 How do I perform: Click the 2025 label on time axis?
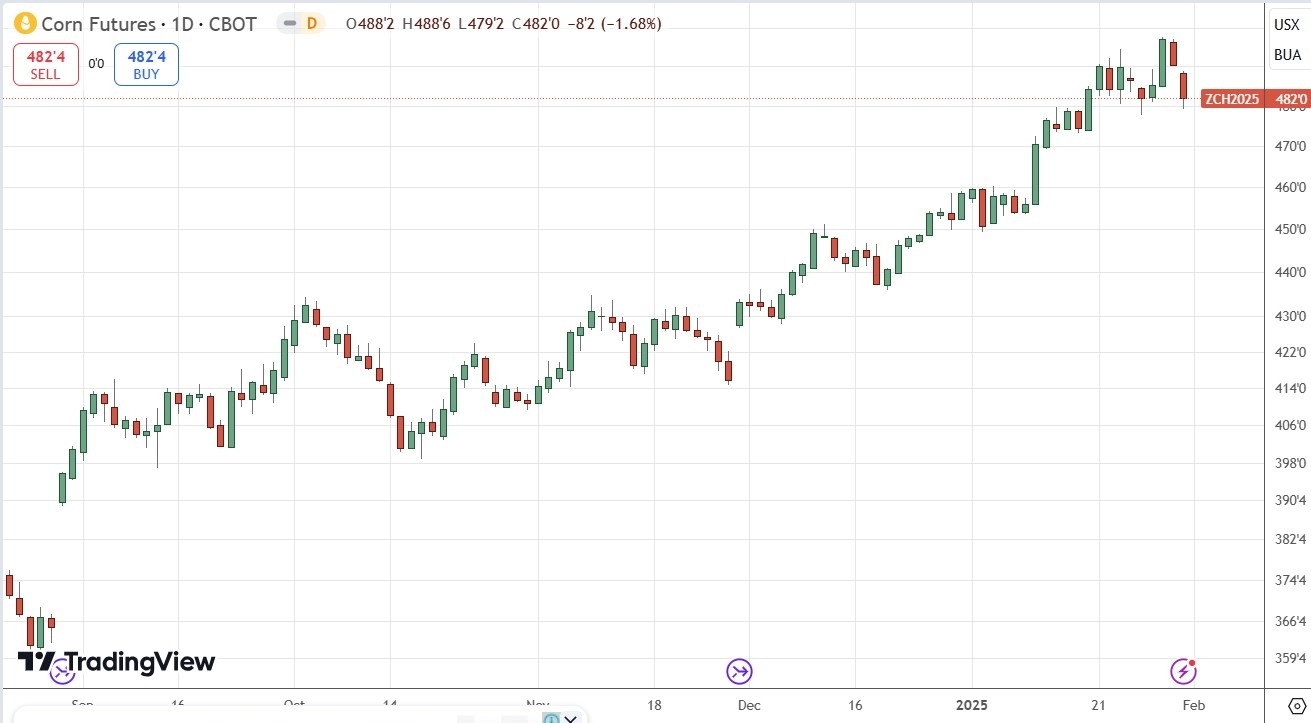point(972,705)
